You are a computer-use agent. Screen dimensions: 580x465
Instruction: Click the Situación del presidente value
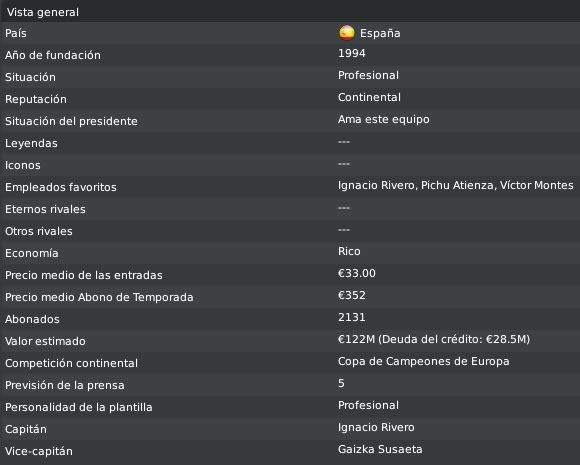click(x=384, y=119)
